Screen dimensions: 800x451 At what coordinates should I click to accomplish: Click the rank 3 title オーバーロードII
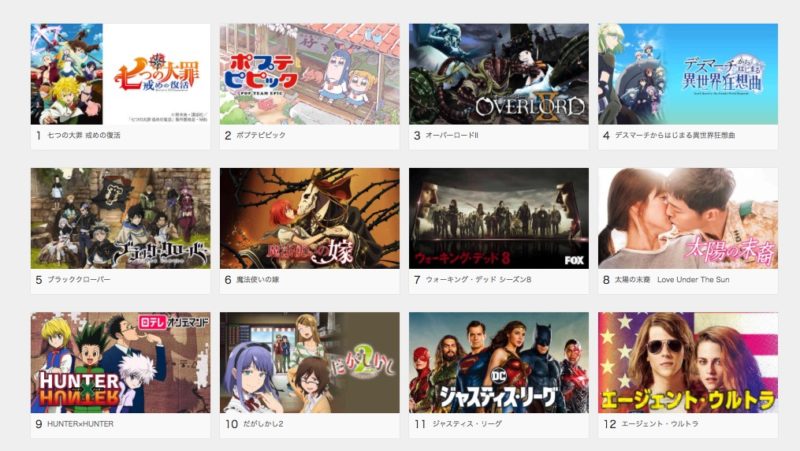tap(452, 135)
